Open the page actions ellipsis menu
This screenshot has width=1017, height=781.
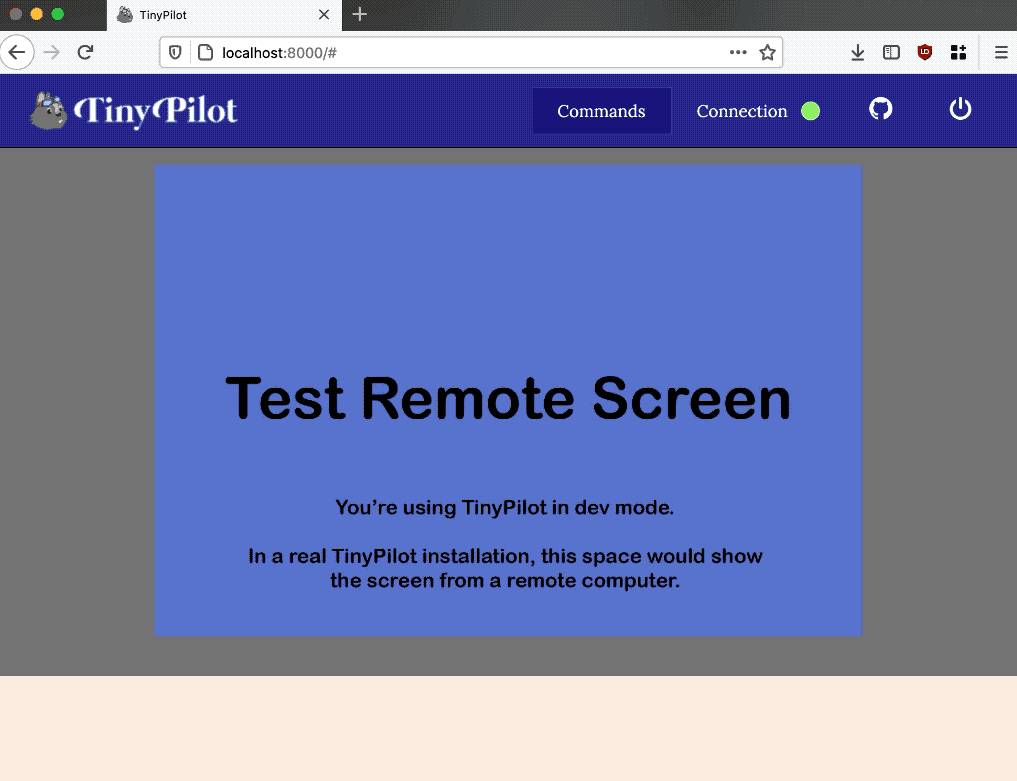coord(738,51)
